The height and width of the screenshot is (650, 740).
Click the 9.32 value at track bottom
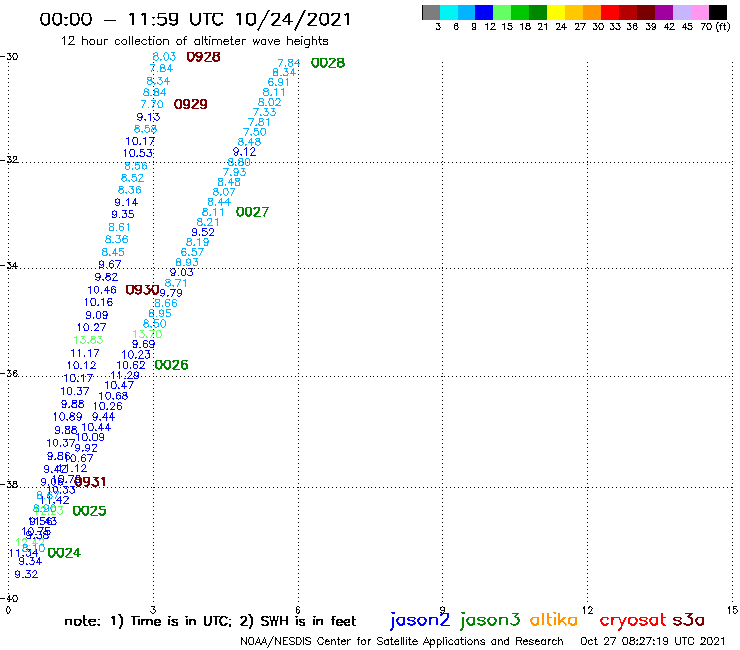pyautogui.click(x=26, y=574)
